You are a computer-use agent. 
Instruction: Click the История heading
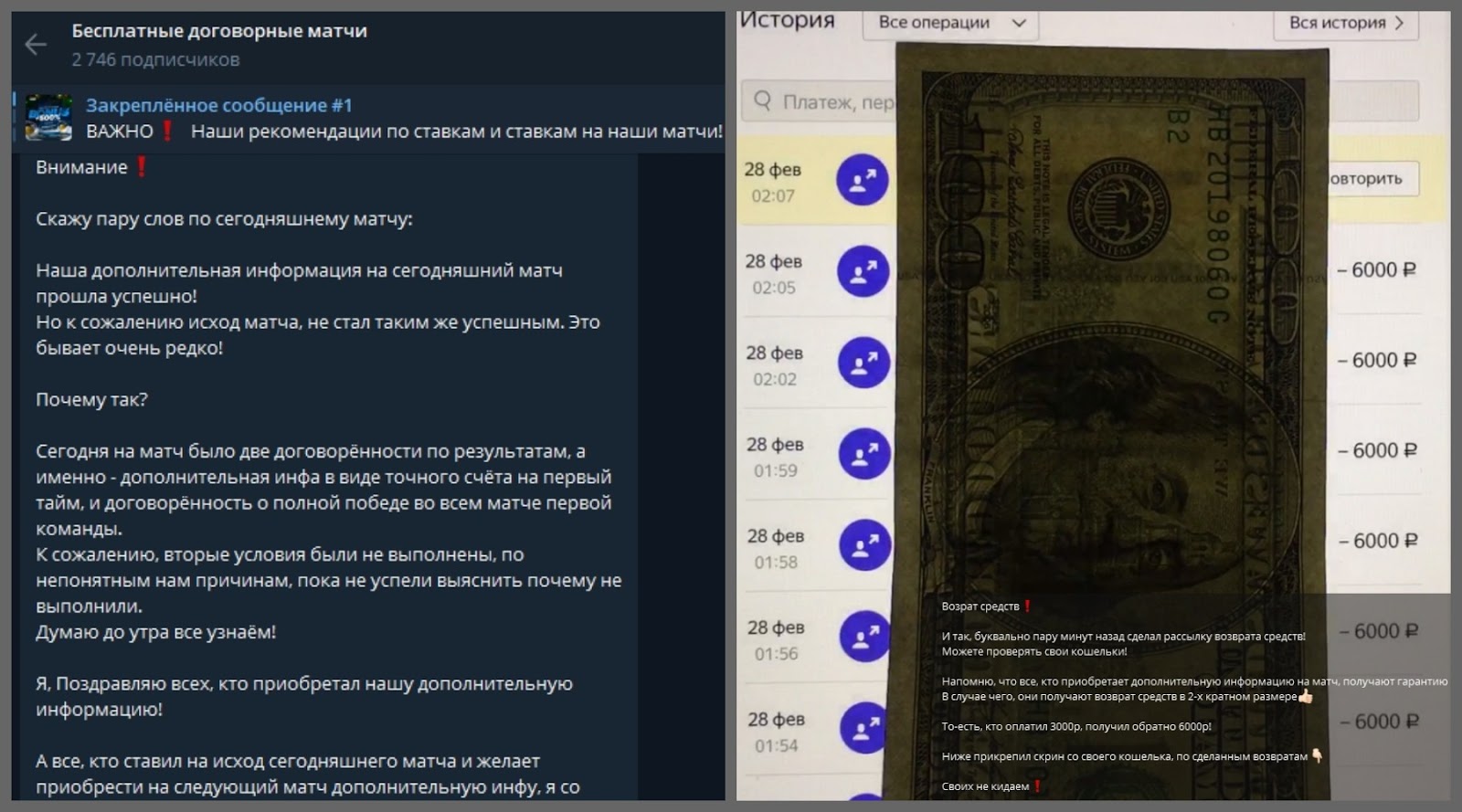pyautogui.click(x=787, y=20)
